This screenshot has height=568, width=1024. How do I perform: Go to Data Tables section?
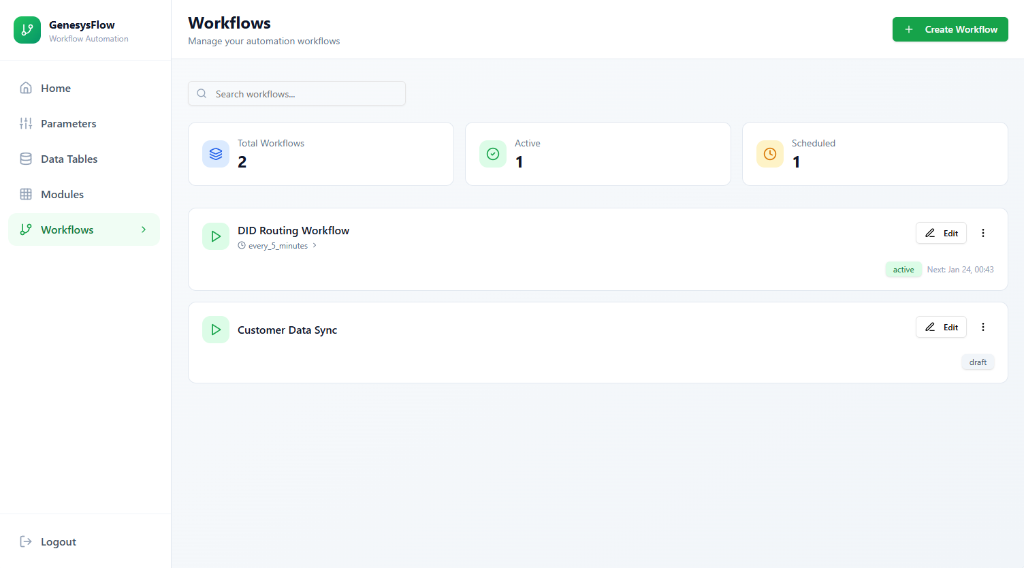(84, 159)
